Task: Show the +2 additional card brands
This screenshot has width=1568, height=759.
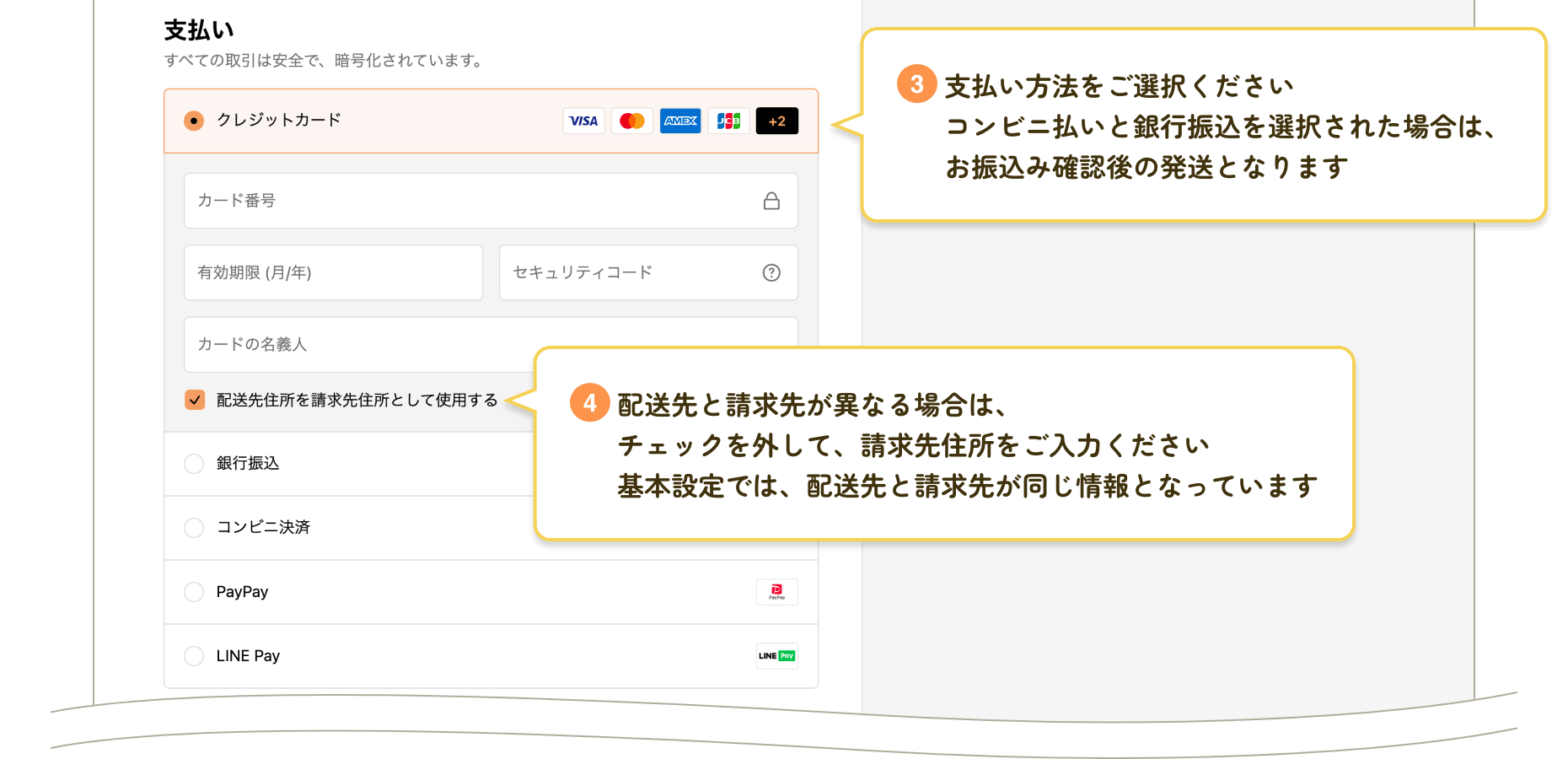Action: (x=777, y=121)
